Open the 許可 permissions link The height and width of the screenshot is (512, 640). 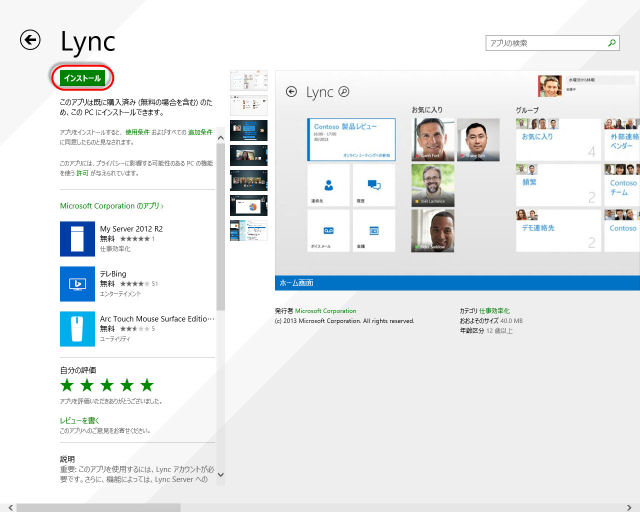[82, 173]
